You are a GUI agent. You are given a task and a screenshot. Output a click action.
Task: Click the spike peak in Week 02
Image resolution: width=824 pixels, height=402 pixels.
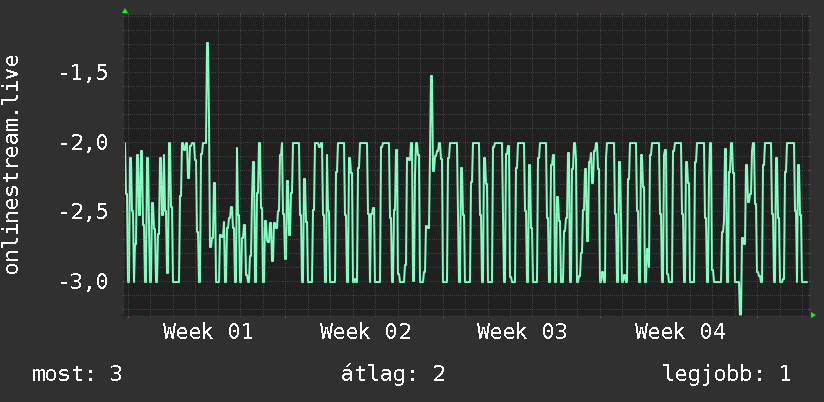pyautogui.click(x=431, y=76)
